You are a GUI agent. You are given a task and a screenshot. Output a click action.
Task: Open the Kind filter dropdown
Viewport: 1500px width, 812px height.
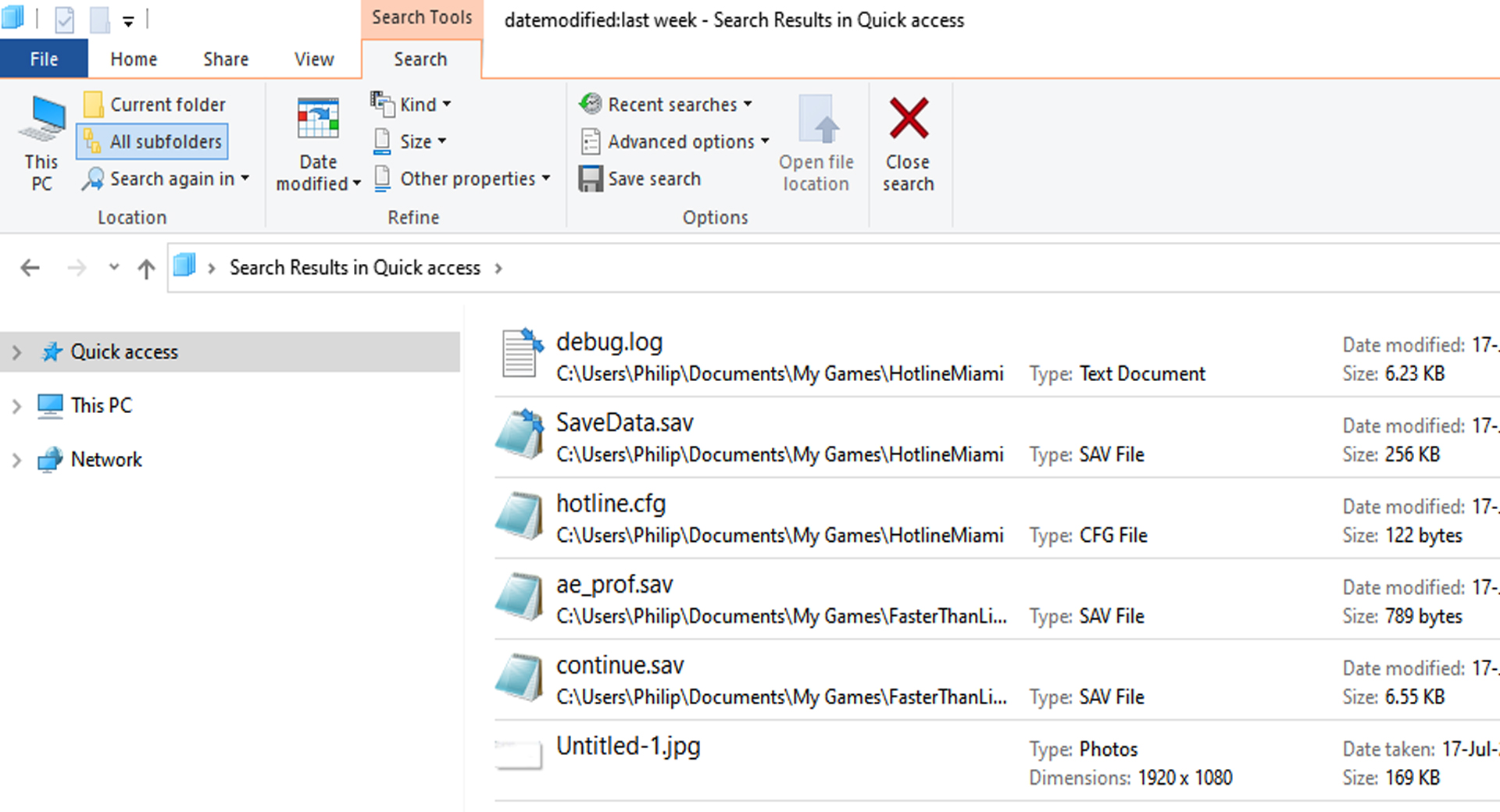pyautogui.click(x=412, y=104)
